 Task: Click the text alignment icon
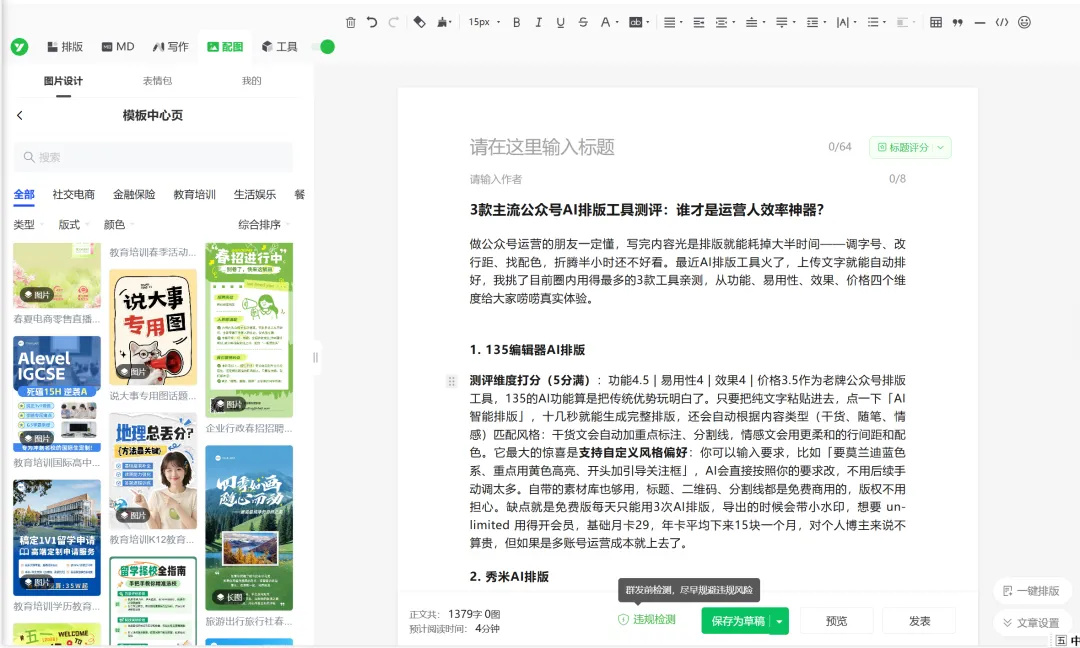(669, 22)
